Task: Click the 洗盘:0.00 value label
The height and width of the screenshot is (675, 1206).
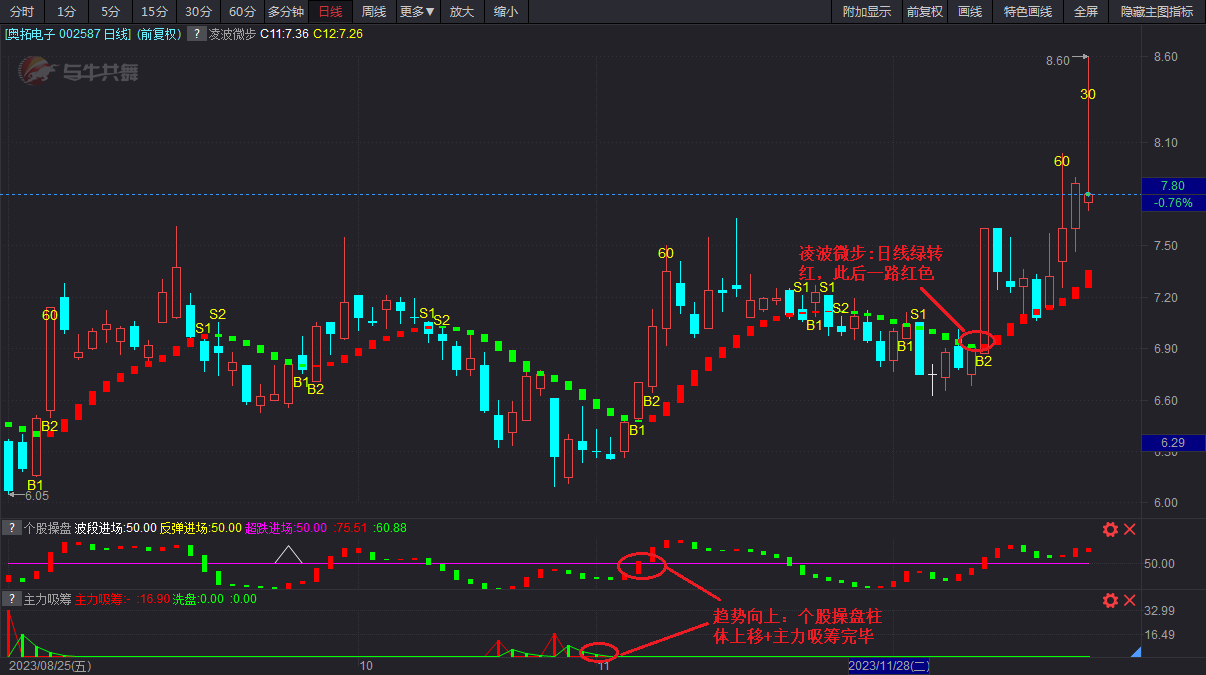Action: coord(199,599)
